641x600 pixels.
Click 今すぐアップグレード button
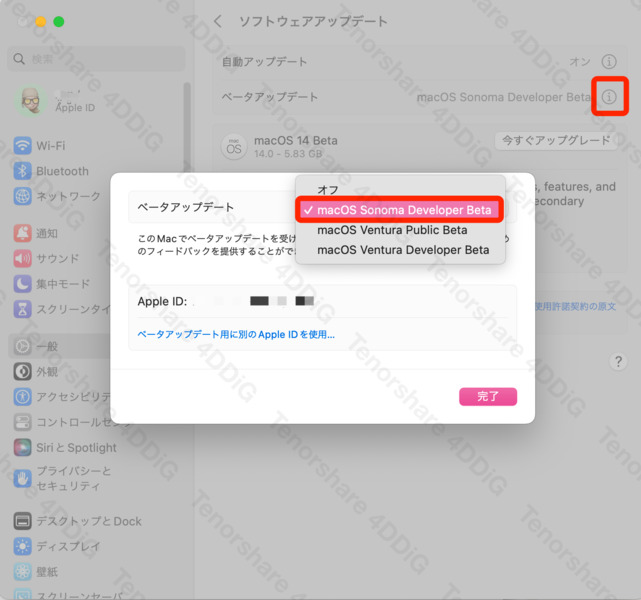pyautogui.click(x=556, y=141)
